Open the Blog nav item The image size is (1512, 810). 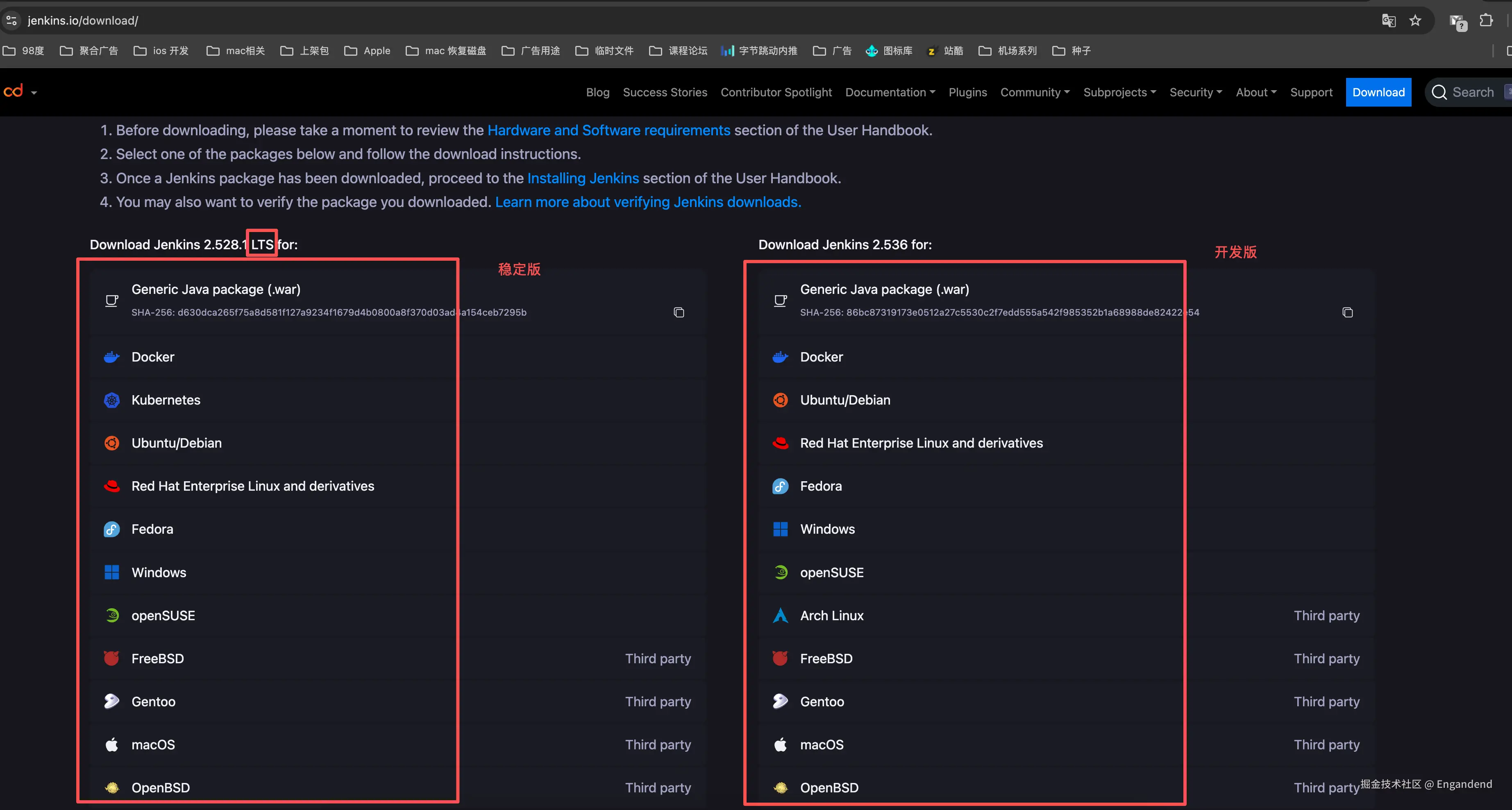point(597,92)
